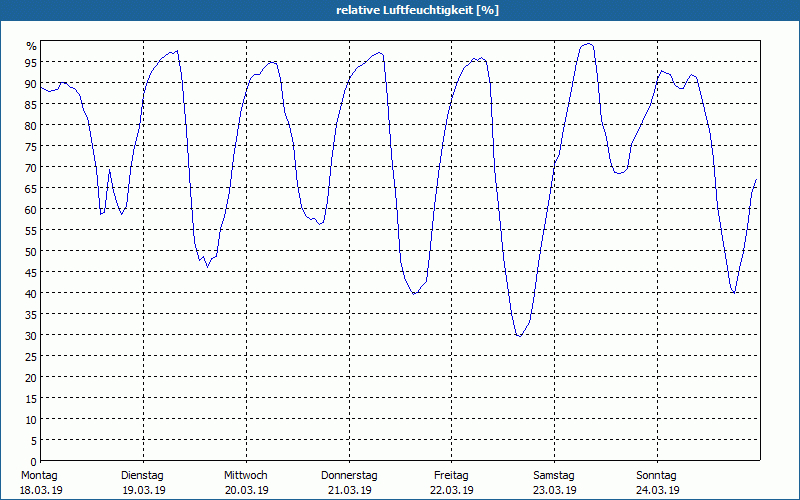This screenshot has width=800, height=500.
Task: Click the 25 value on the y-axis
Action: tap(31, 356)
